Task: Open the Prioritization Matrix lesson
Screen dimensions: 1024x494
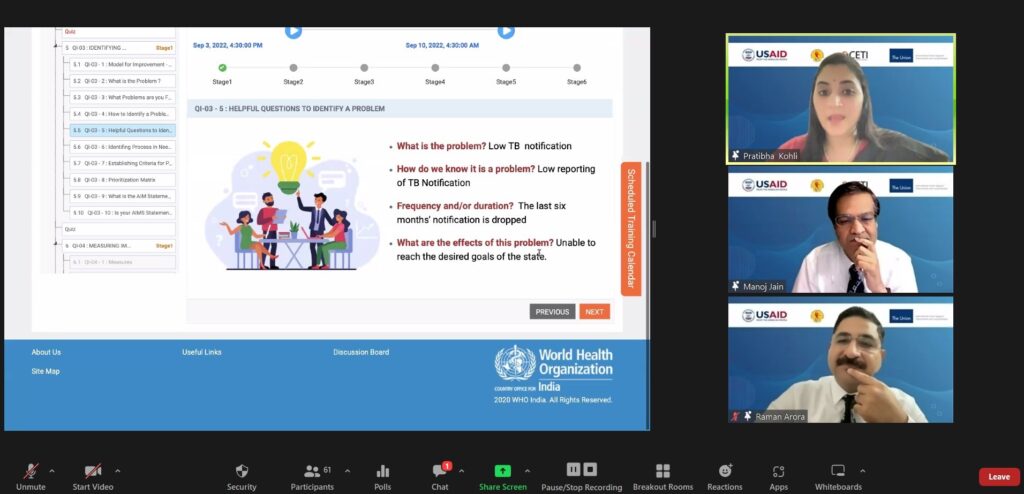Action: click(123, 179)
